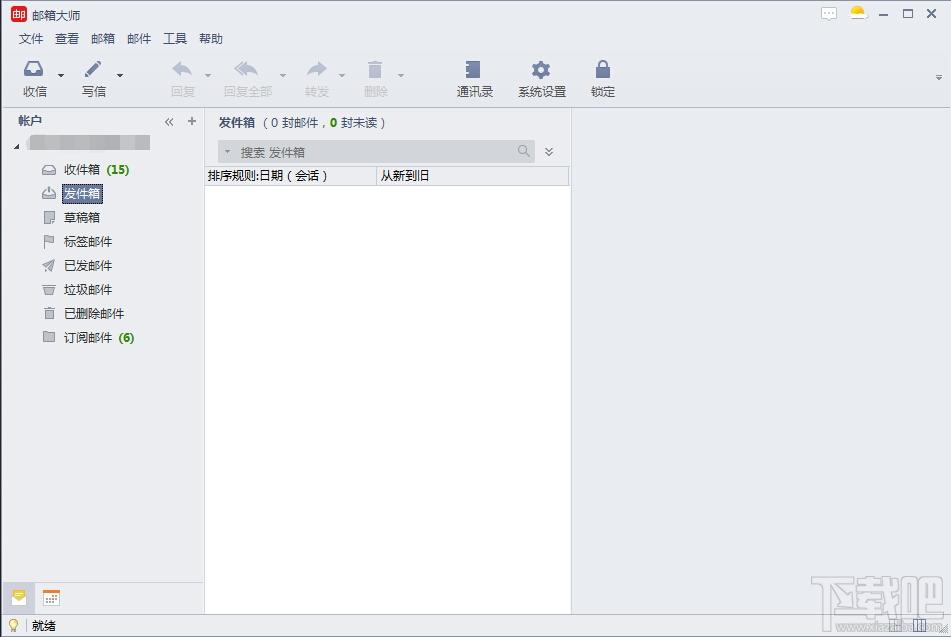This screenshot has width=951, height=637.
Task: Open the feedback chat bubble icon
Action: tap(828, 13)
